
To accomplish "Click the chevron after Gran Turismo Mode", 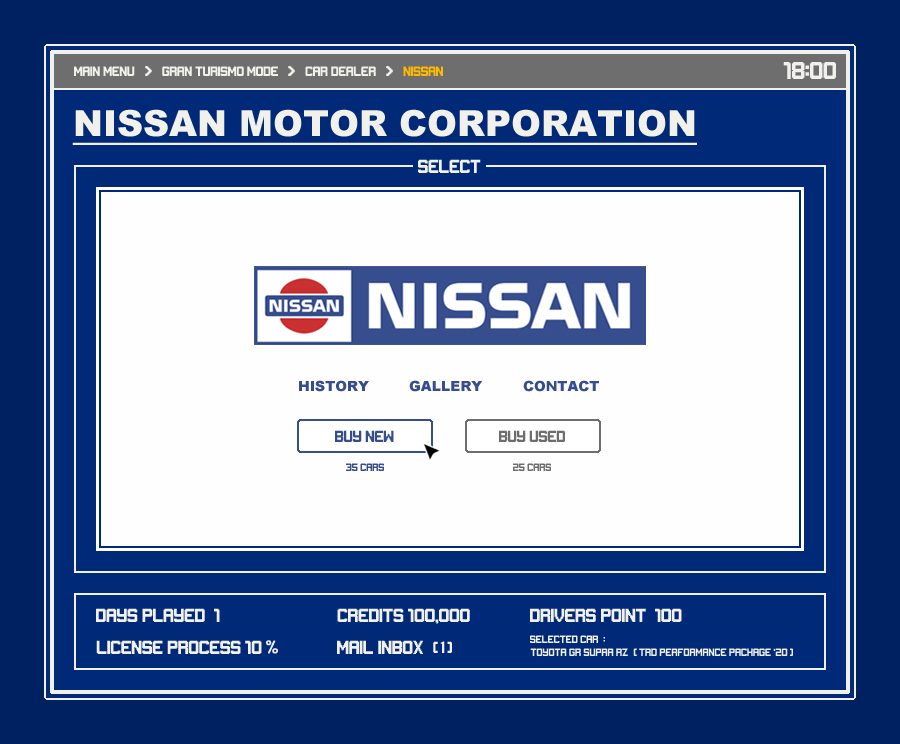I will coord(291,72).
